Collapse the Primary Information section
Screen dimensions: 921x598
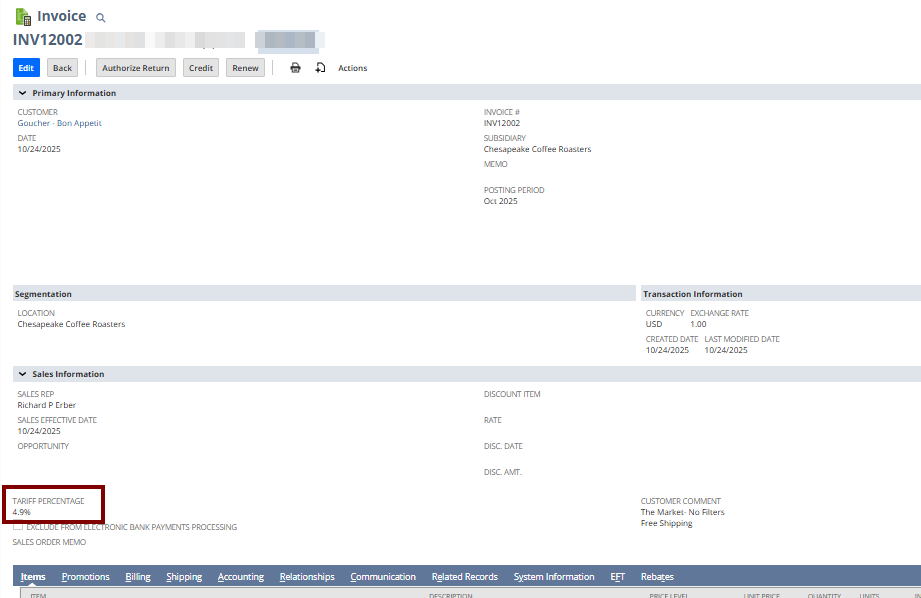coord(22,93)
